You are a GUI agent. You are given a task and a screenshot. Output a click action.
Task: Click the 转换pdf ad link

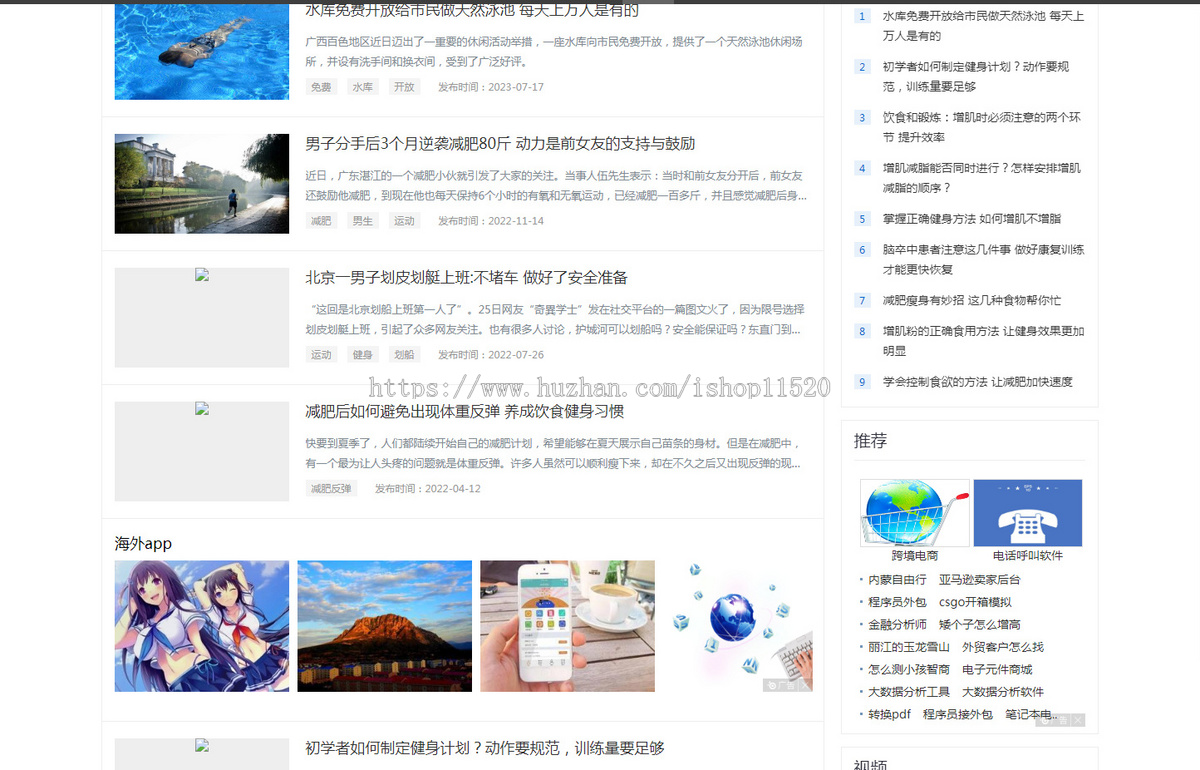(889, 715)
